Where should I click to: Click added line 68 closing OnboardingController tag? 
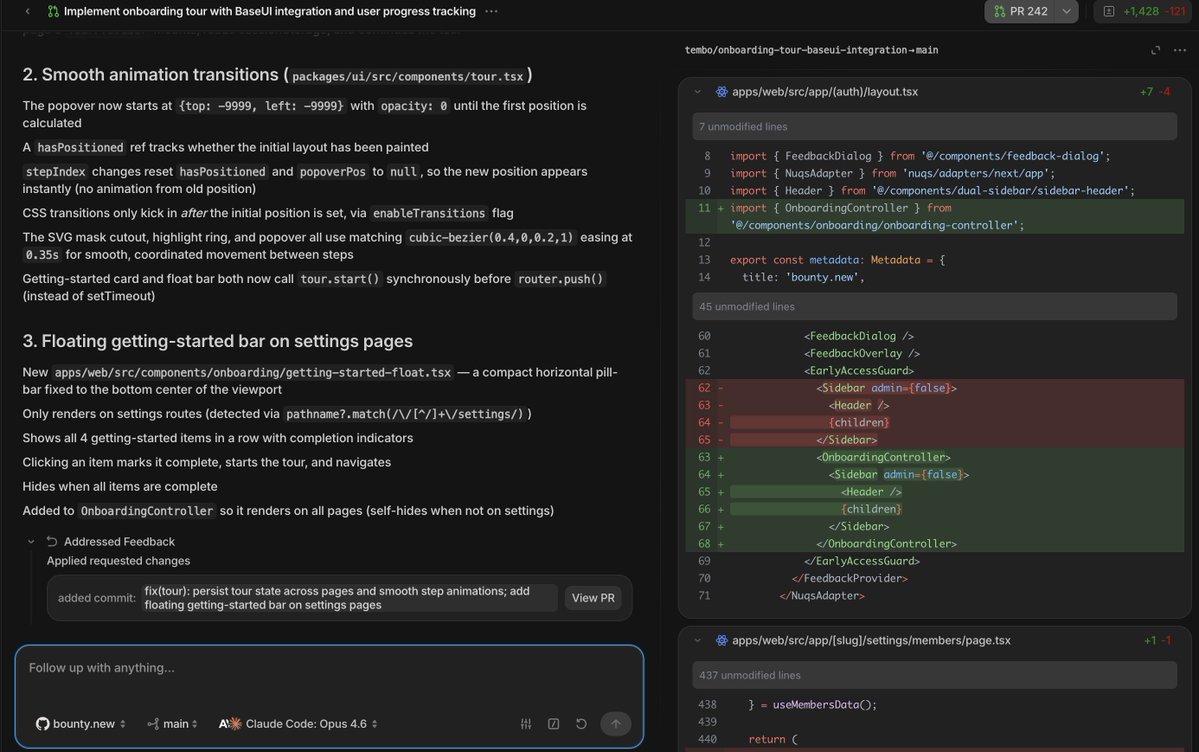tap(934, 544)
